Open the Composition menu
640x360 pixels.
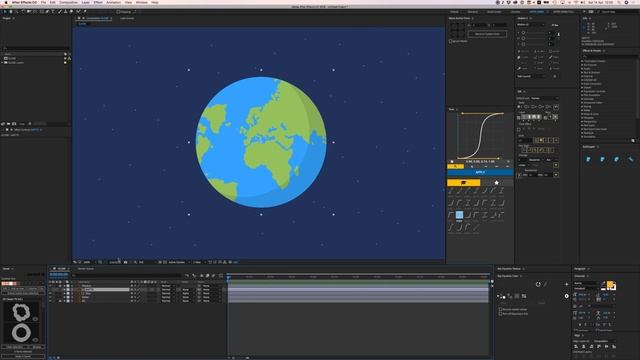[69, 2]
